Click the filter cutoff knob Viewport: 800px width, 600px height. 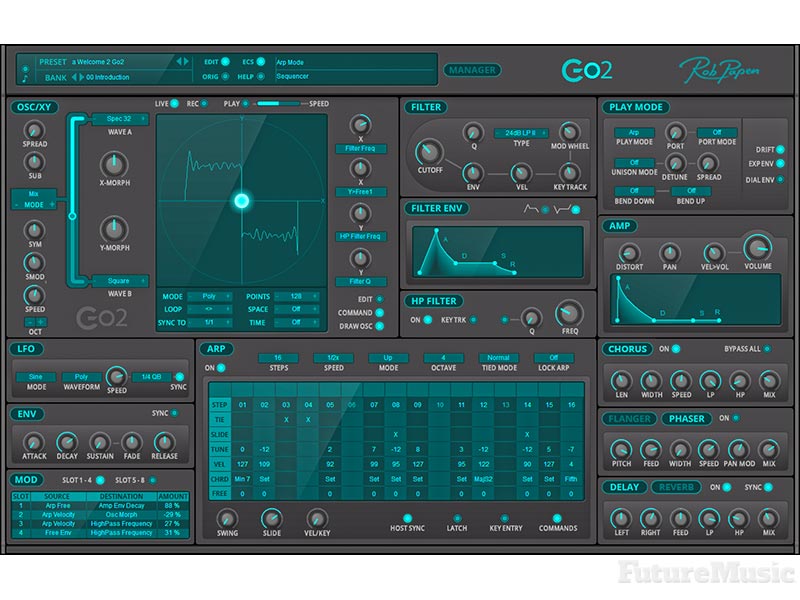point(429,152)
